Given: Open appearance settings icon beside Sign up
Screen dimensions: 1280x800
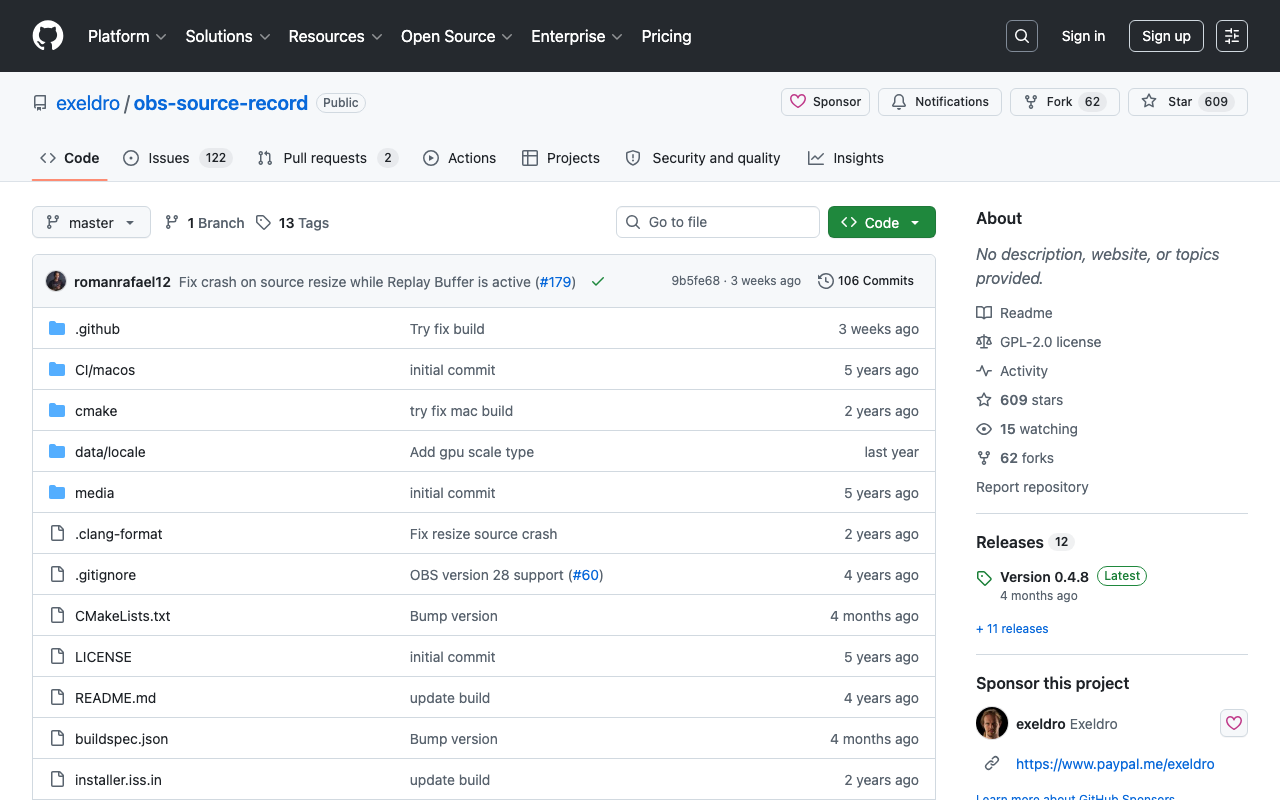Looking at the screenshot, I should (x=1232, y=36).
